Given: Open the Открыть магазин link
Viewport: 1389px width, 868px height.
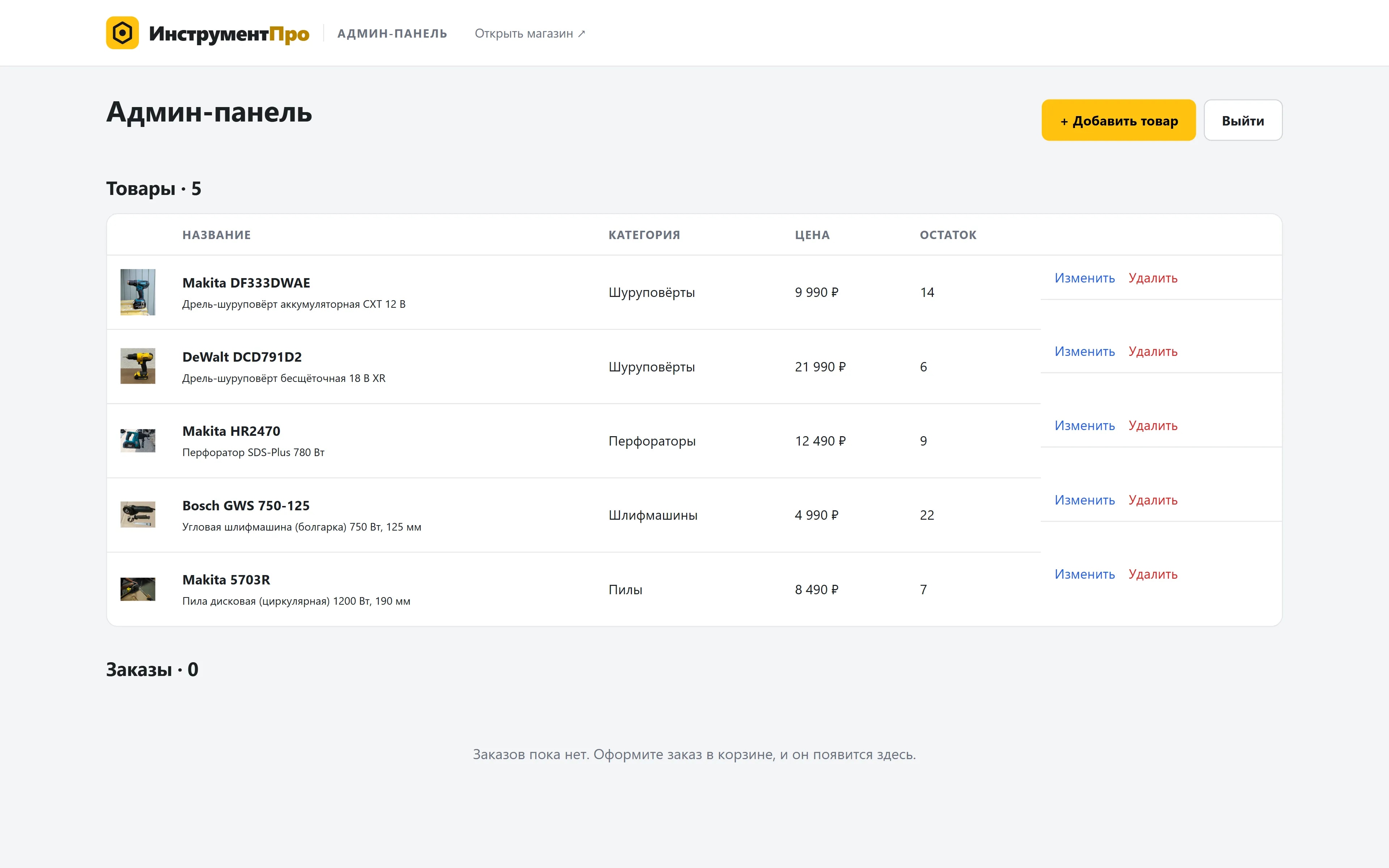Looking at the screenshot, I should pyautogui.click(x=530, y=33).
